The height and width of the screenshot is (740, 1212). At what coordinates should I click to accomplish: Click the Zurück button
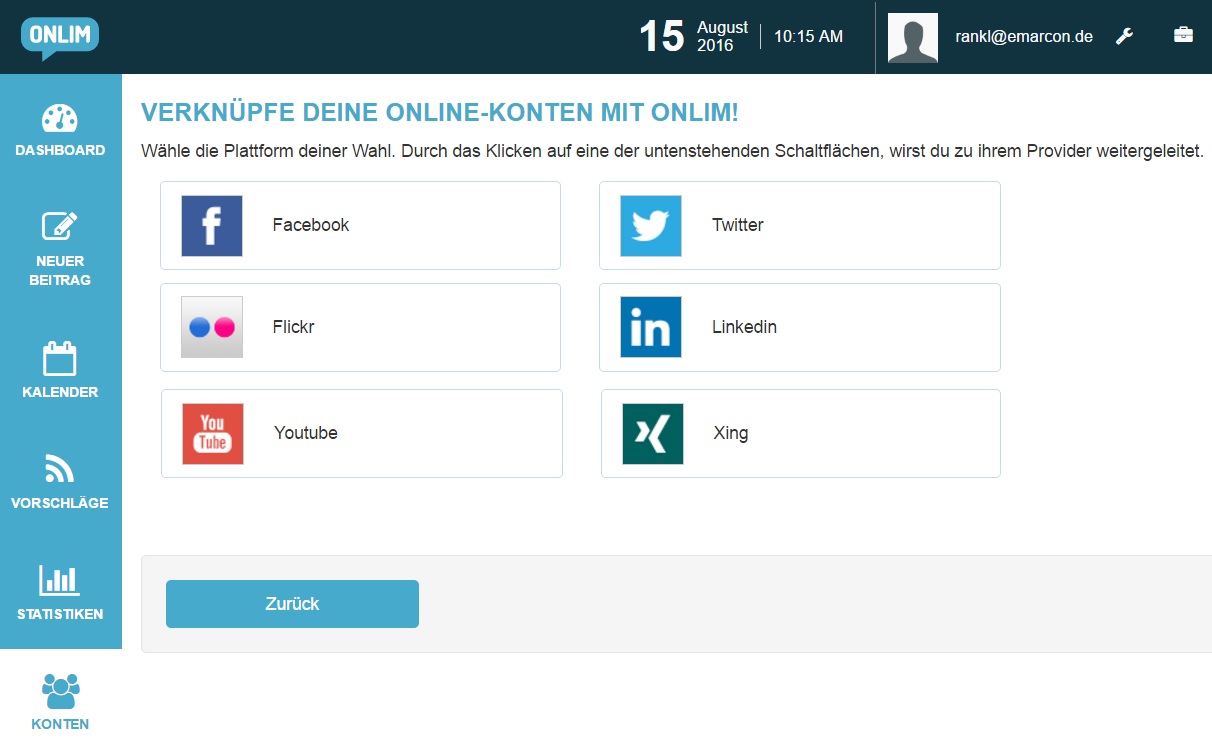292,604
